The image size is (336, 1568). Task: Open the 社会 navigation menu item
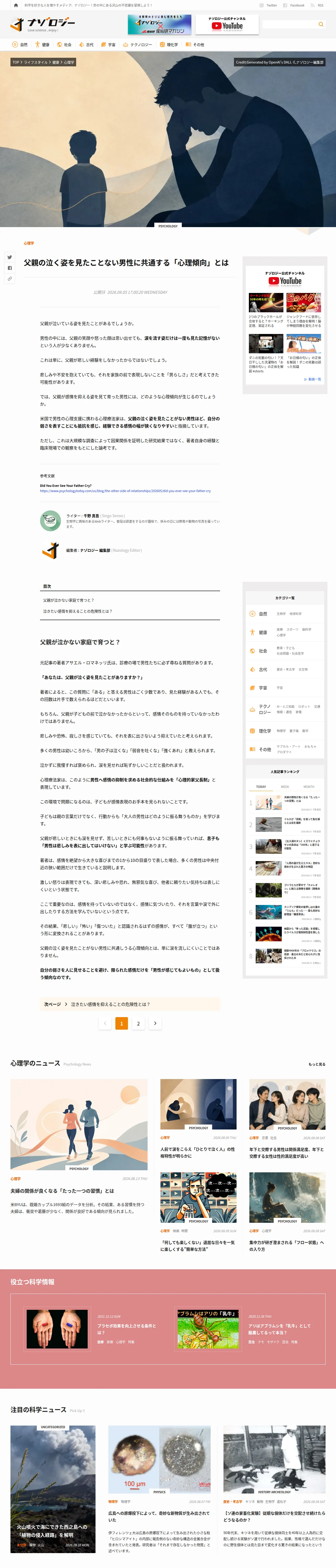[64, 44]
